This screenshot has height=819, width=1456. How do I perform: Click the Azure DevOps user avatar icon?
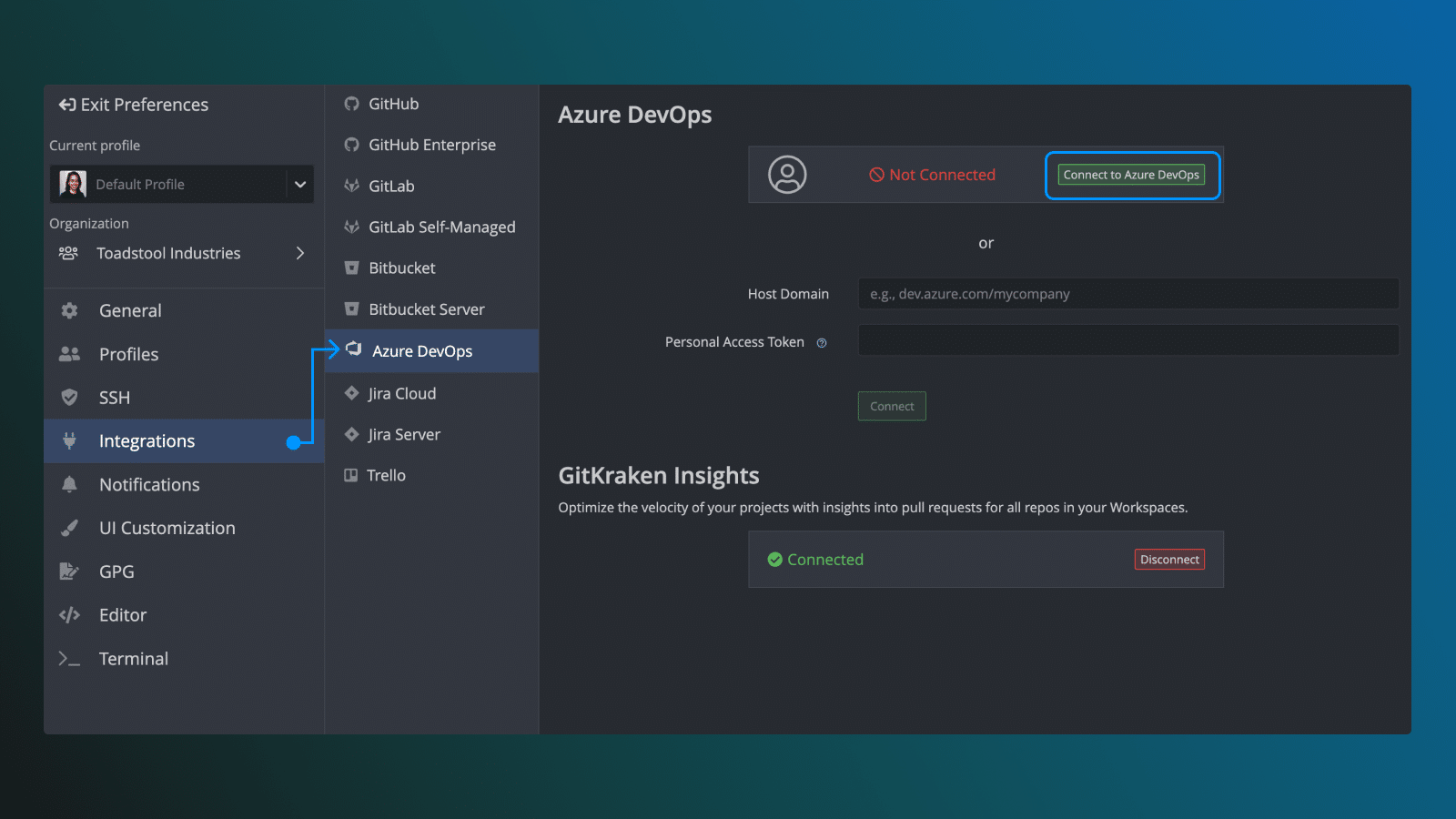pos(787,174)
